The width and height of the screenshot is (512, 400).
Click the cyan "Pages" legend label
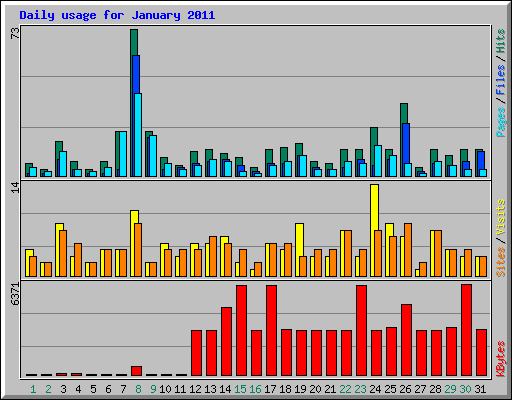[500, 122]
